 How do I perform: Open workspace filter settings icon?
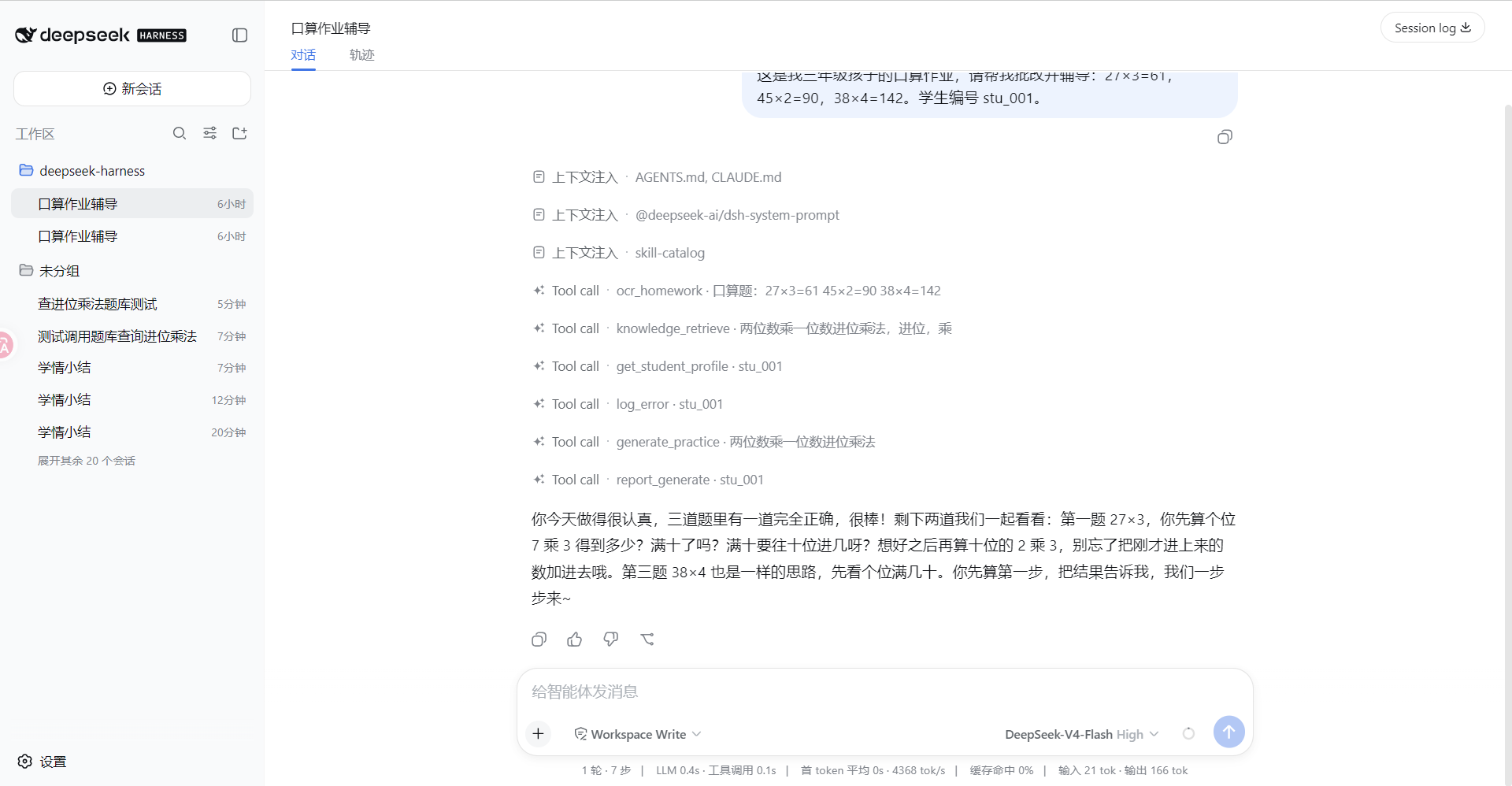point(209,133)
